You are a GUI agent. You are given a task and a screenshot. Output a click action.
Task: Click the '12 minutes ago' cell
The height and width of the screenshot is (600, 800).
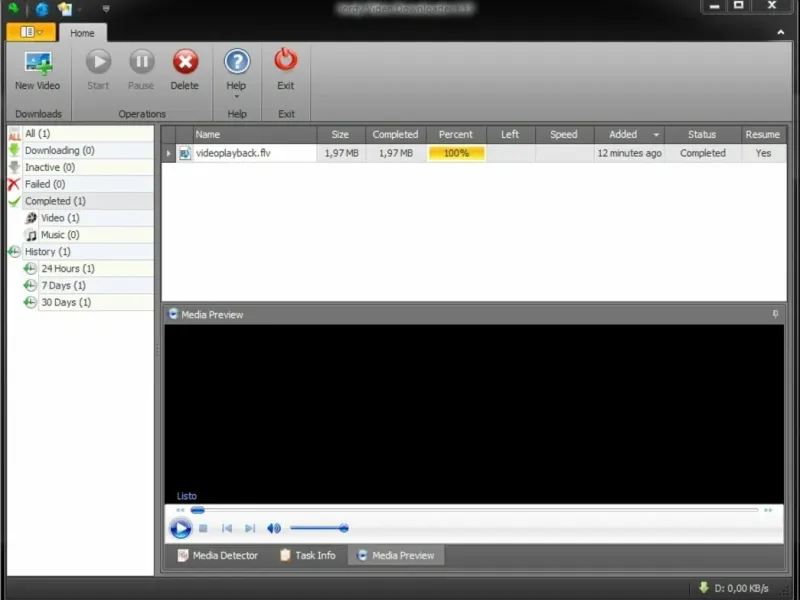630,153
